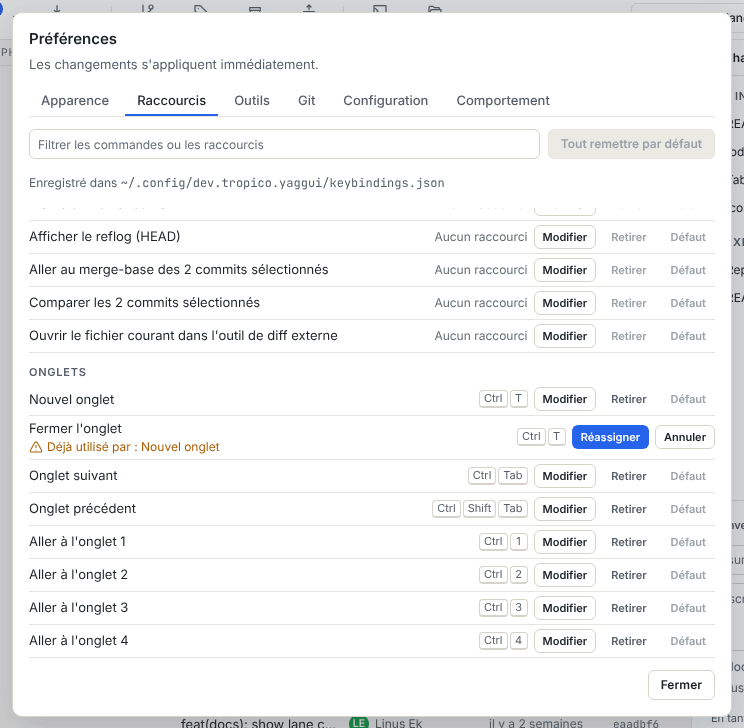The image size is (744, 728).
Task: Click the keybindings.json path text
Action: pyautogui.click(x=283, y=183)
